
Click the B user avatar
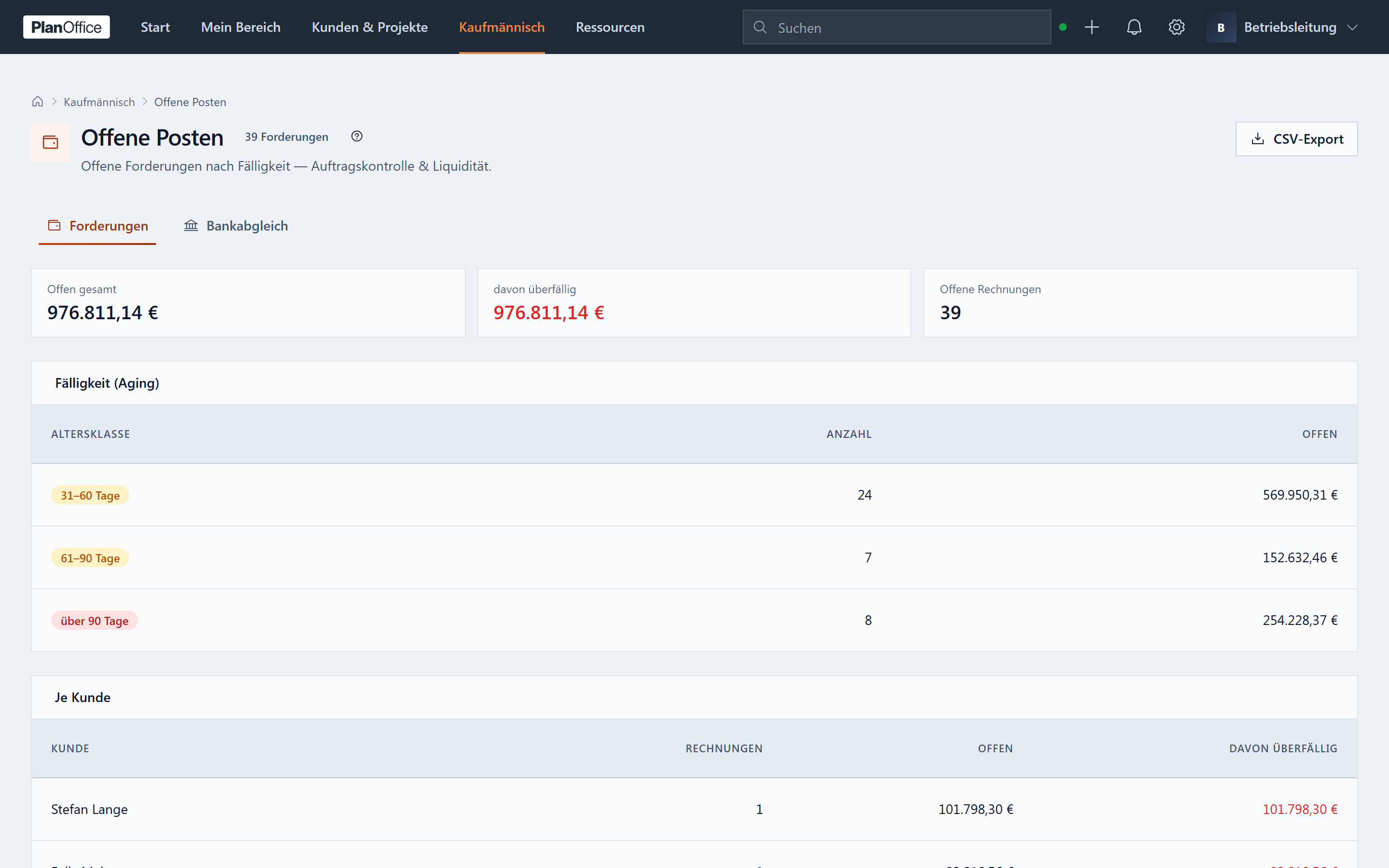[x=1221, y=27]
